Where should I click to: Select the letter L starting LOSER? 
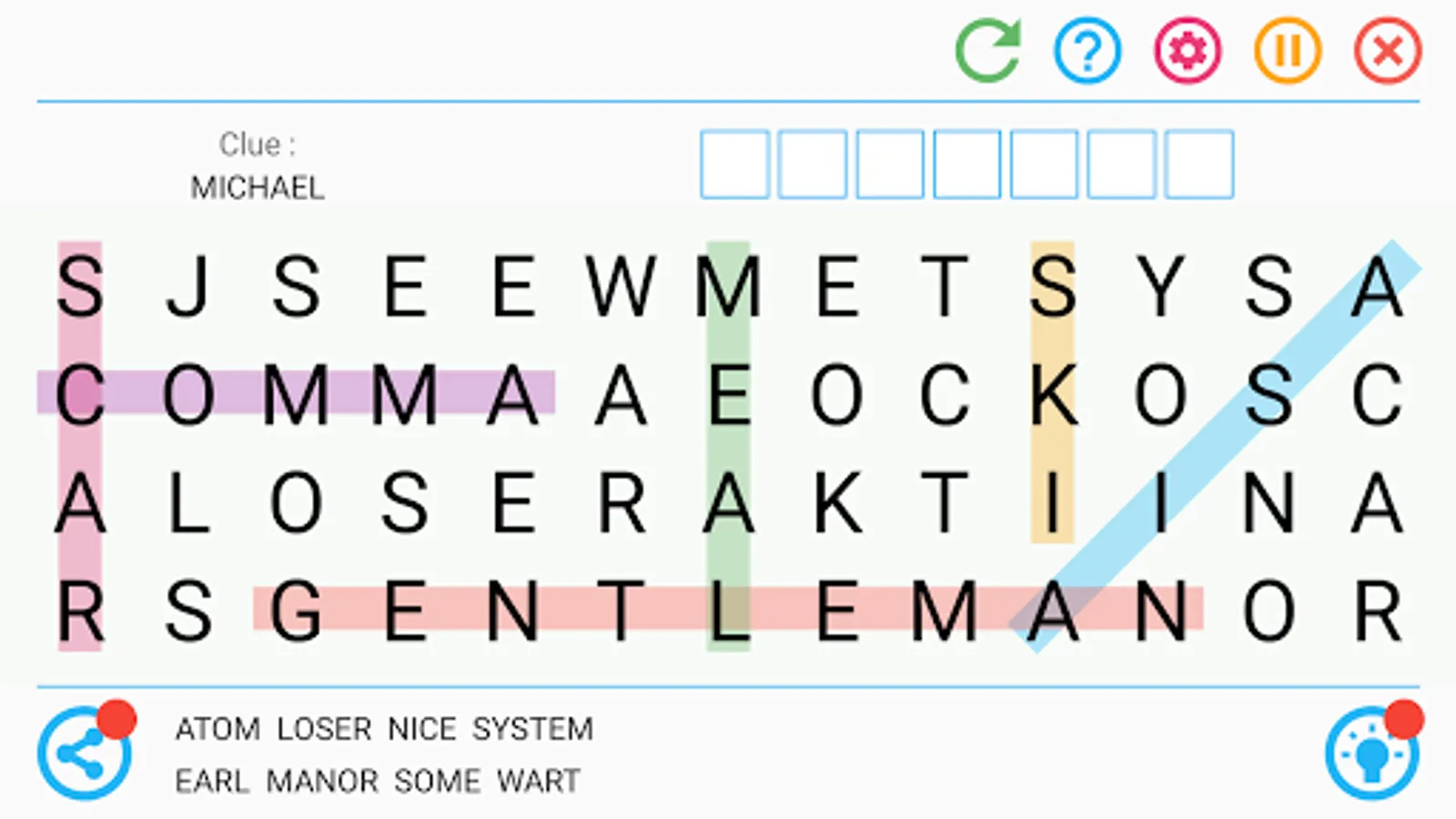click(188, 503)
